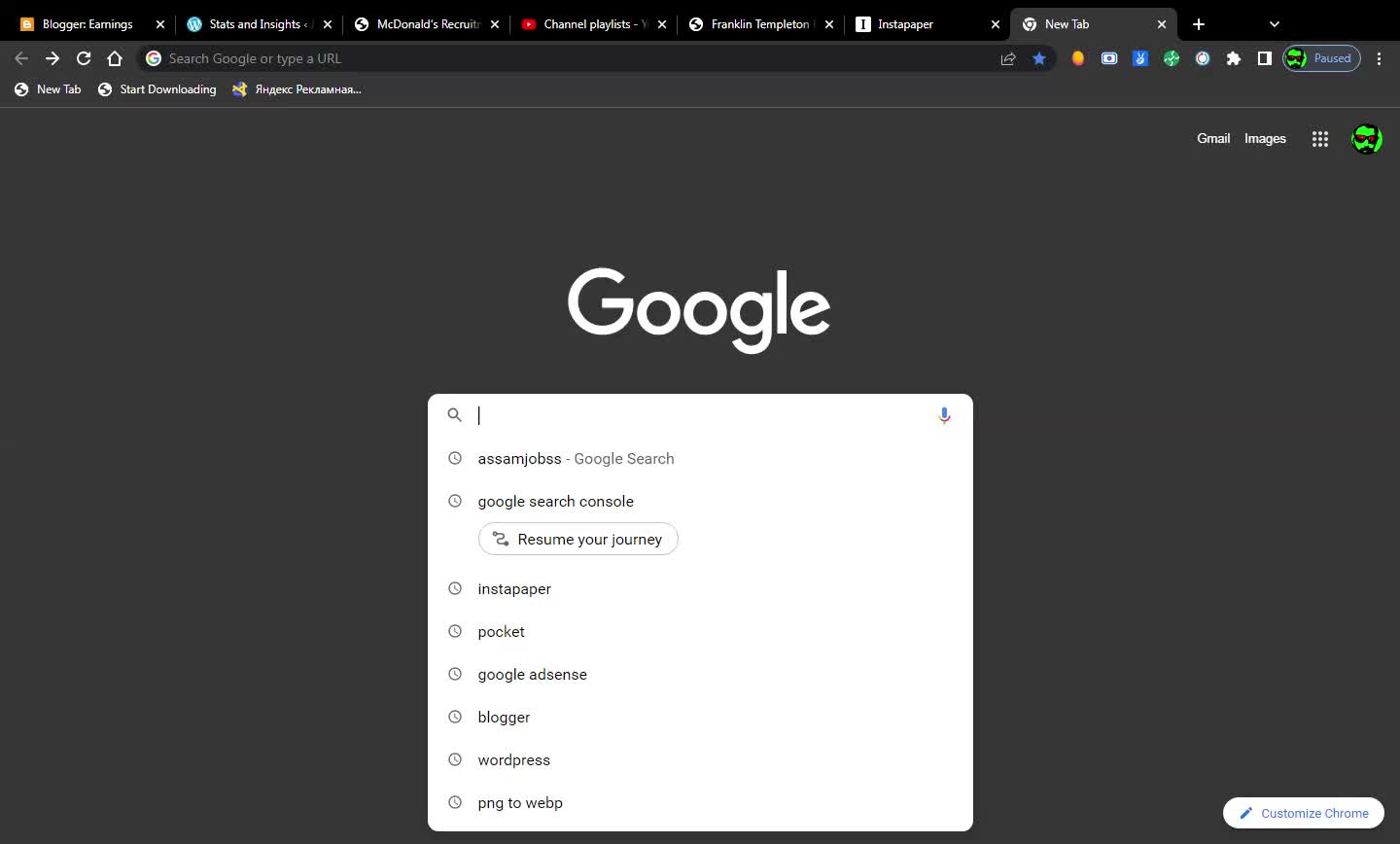1400x844 pixels.
Task: Open the green circular extension icon
Action: pos(1172,58)
